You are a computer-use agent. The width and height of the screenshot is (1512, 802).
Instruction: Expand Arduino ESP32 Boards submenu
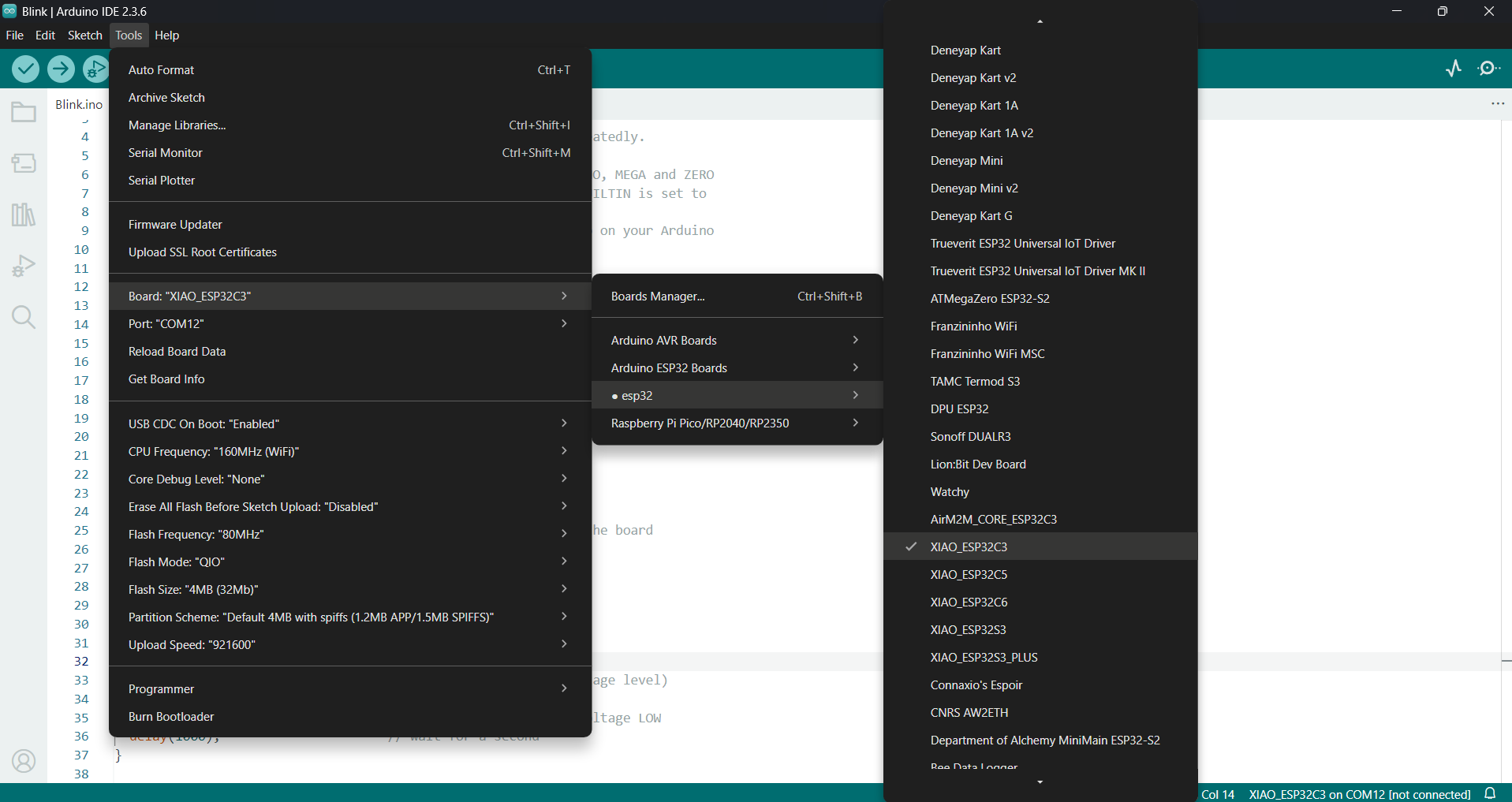click(x=737, y=367)
